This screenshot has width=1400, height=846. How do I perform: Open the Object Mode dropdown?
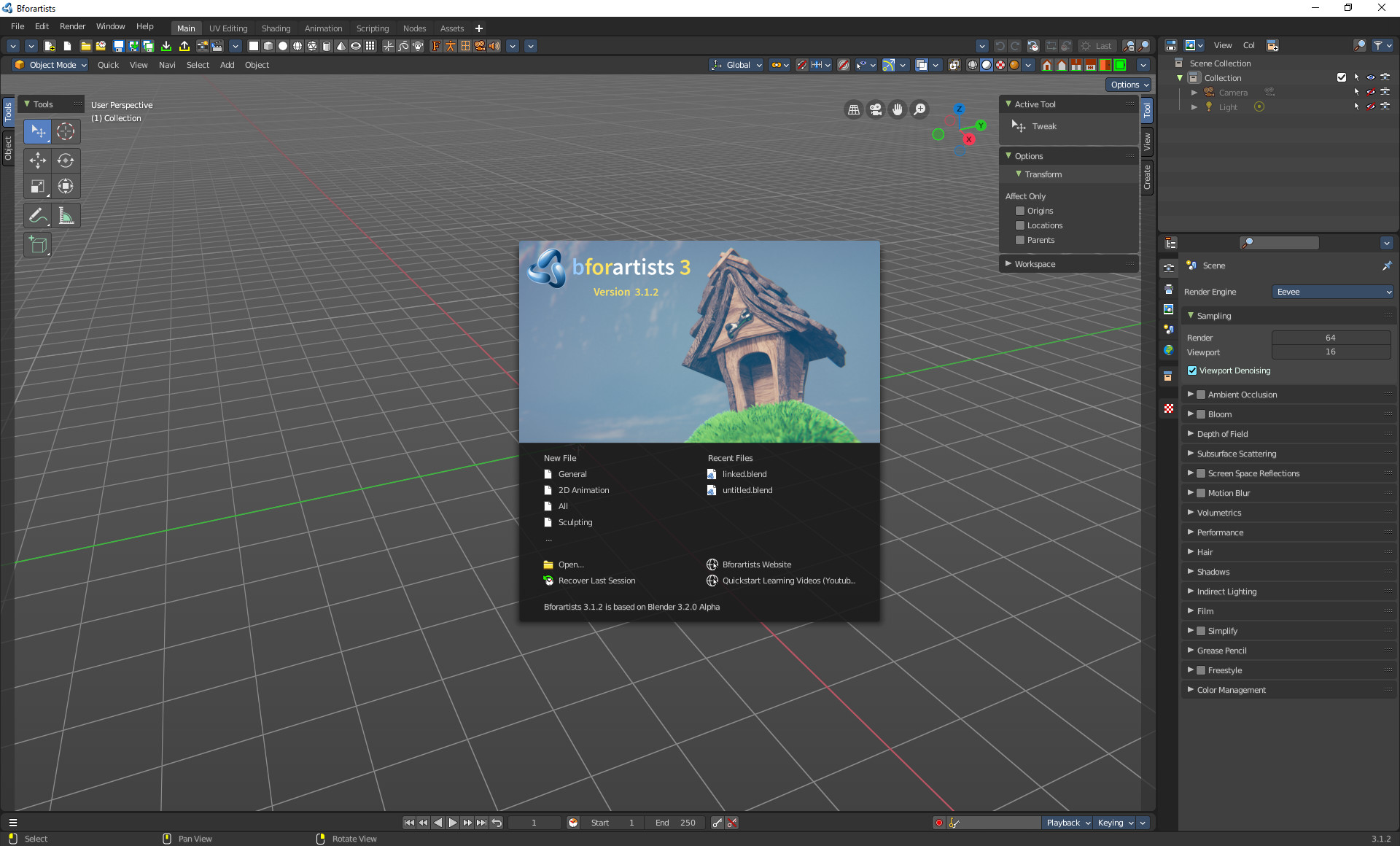click(51, 65)
